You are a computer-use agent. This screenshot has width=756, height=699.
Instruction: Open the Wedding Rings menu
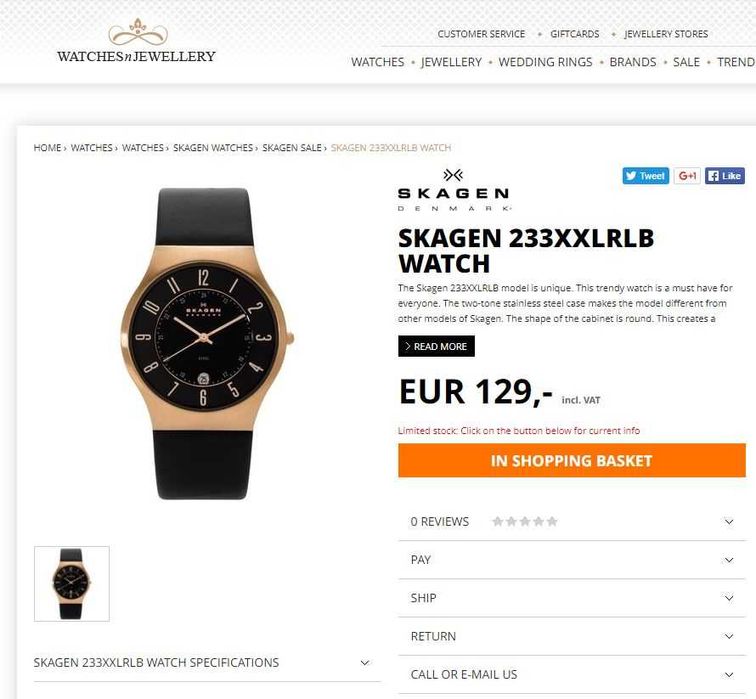(x=545, y=62)
